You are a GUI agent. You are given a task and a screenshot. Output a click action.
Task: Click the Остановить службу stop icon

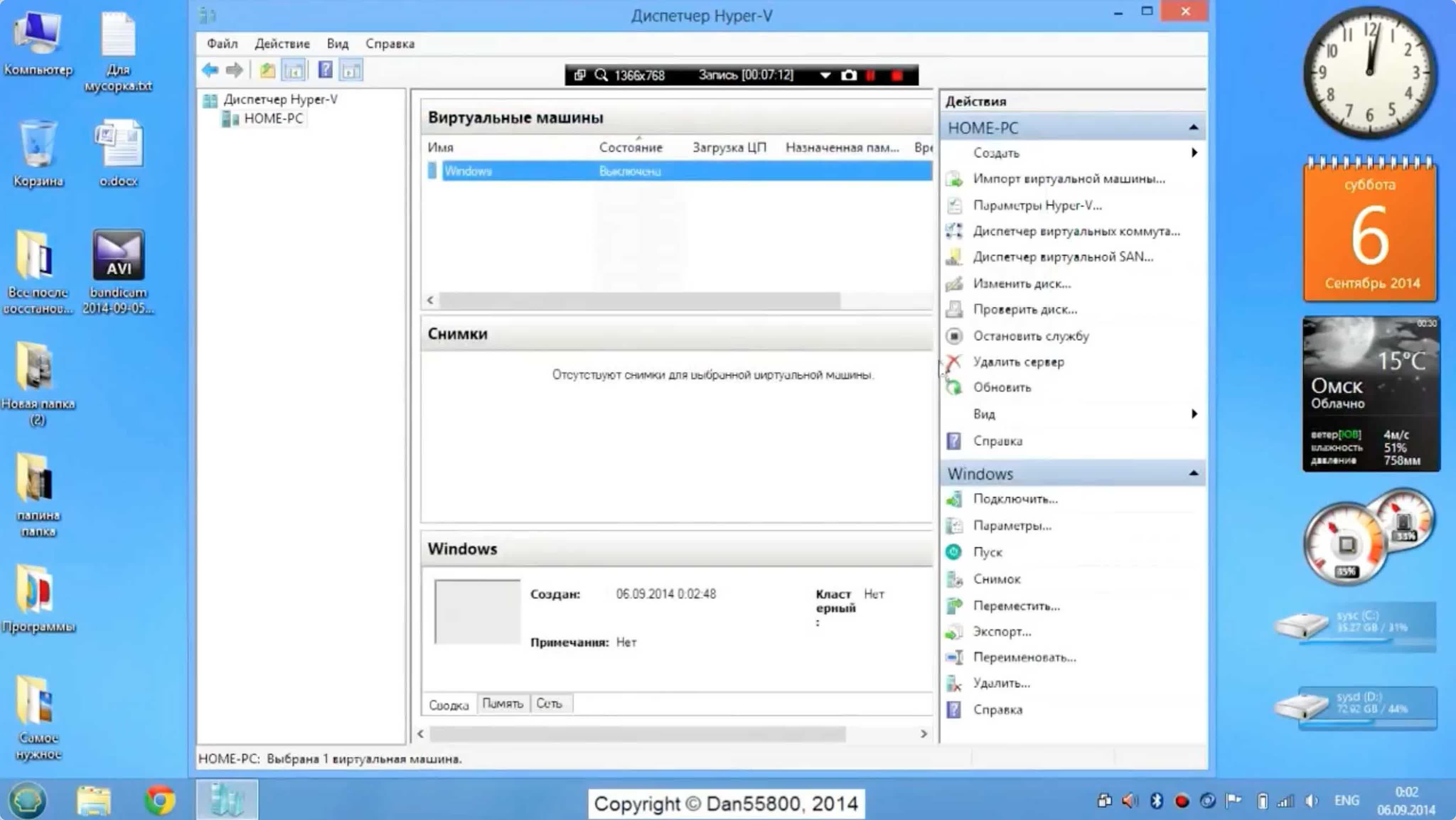pos(954,336)
